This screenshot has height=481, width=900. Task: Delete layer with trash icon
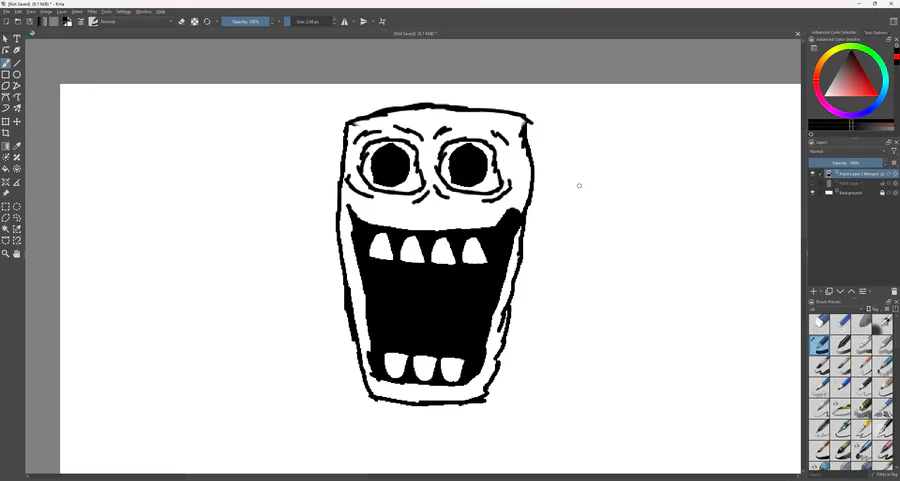tap(894, 292)
